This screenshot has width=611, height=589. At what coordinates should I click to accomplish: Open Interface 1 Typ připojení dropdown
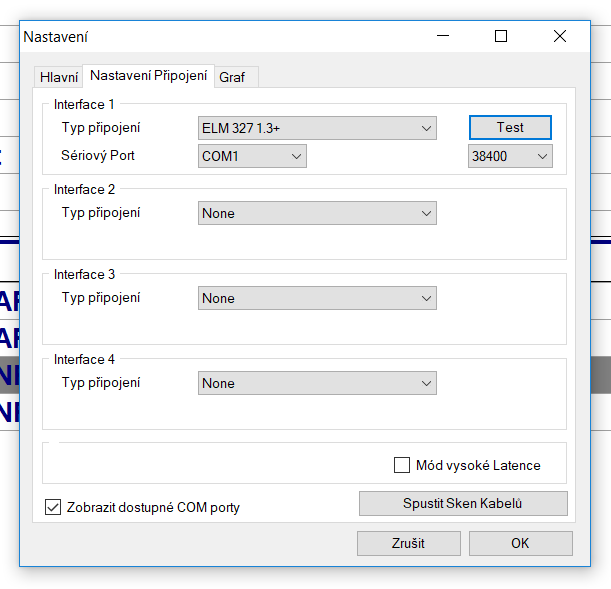click(x=317, y=128)
